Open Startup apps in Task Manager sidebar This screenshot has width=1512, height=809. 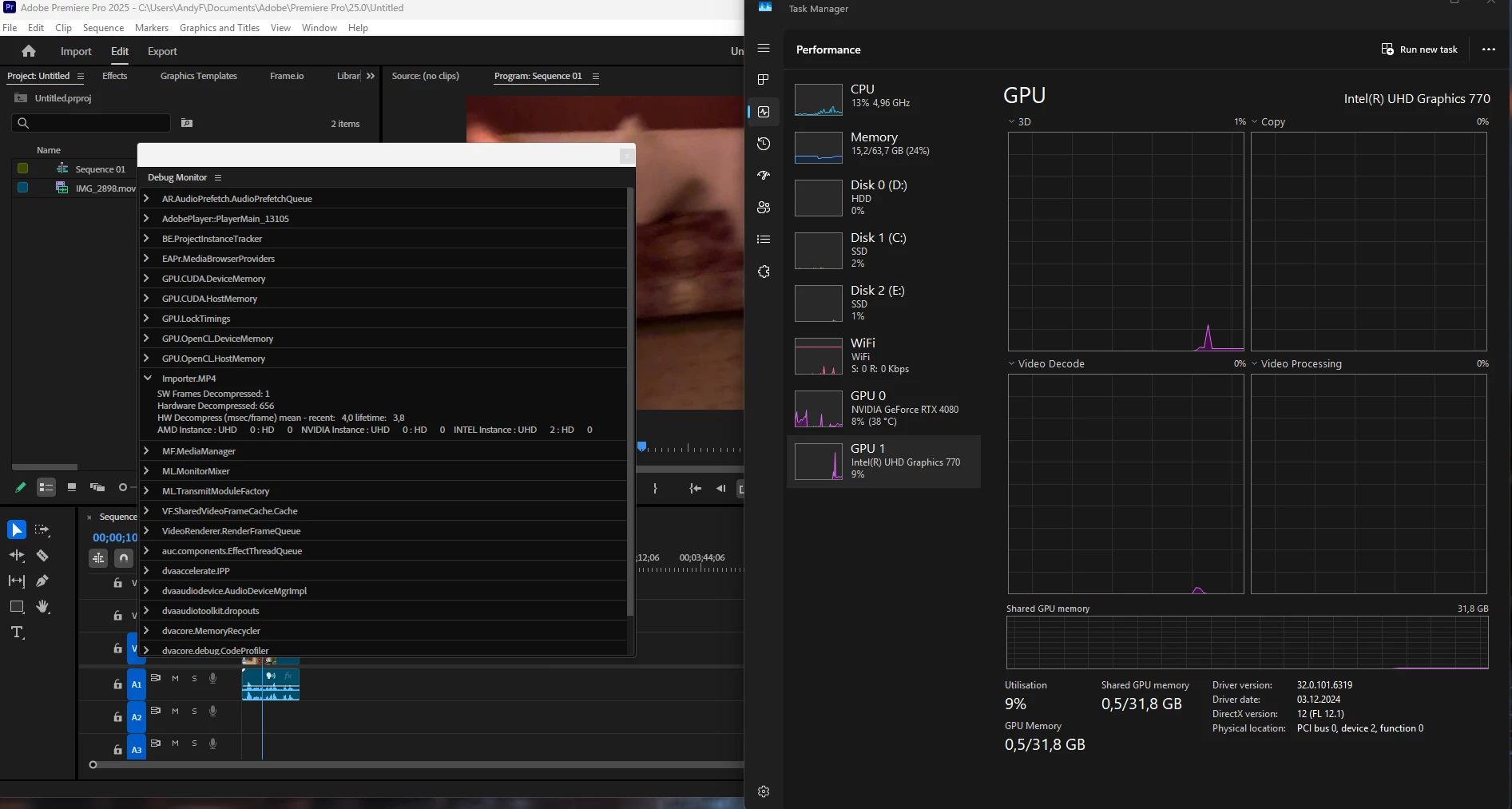pyautogui.click(x=764, y=176)
